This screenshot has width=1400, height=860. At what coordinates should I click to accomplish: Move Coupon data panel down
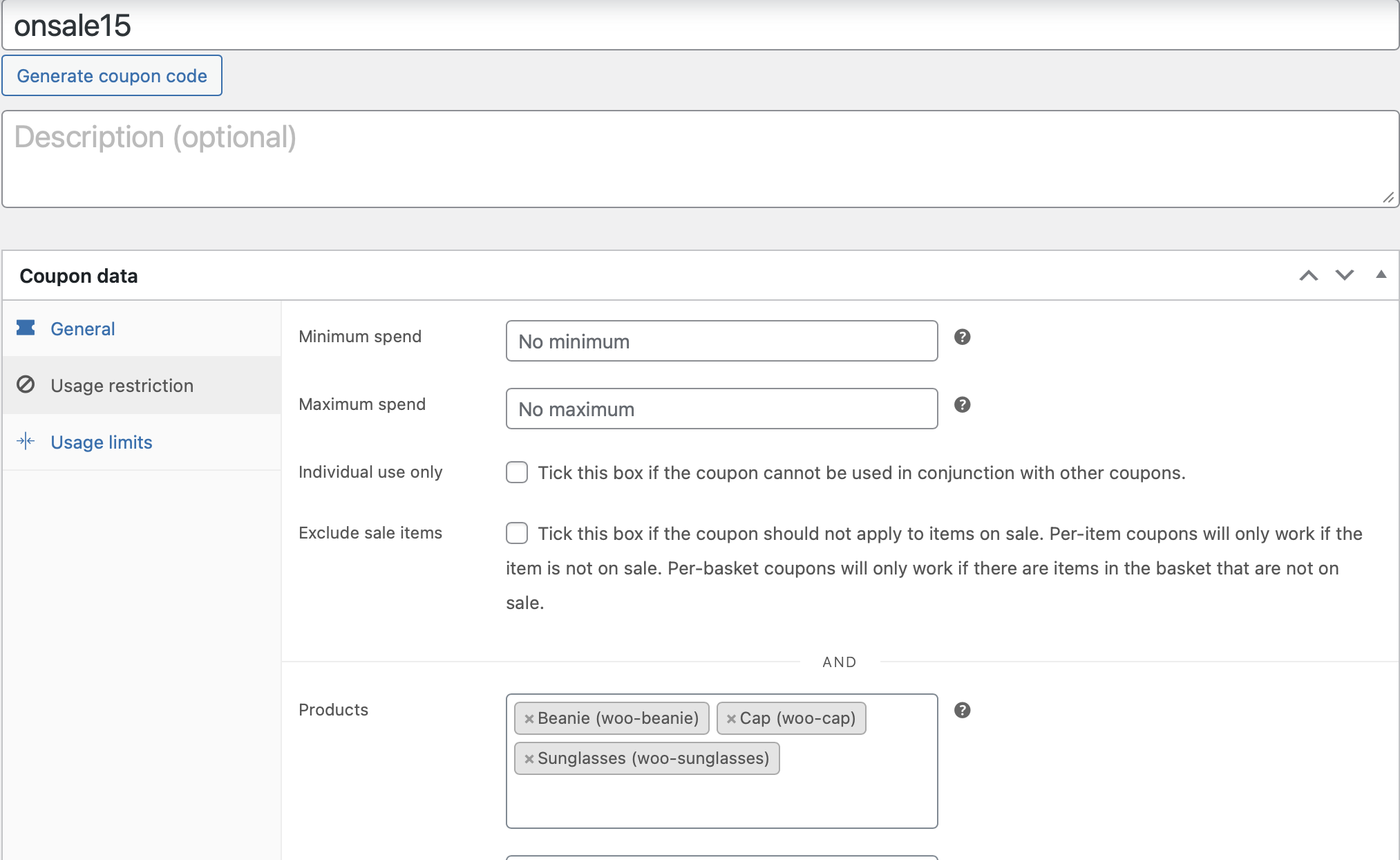pyautogui.click(x=1344, y=275)
